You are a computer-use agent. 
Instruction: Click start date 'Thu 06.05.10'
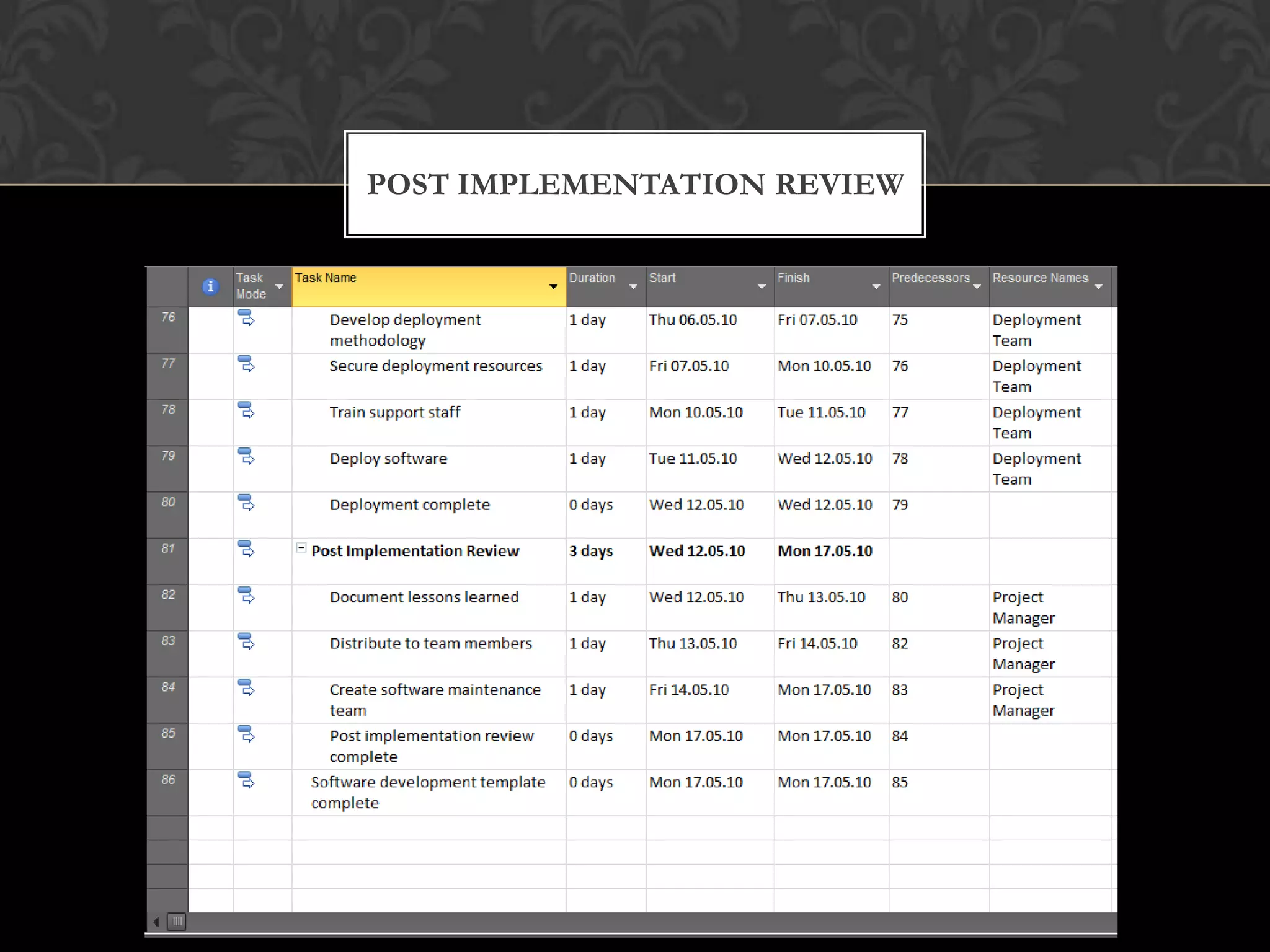693,320
